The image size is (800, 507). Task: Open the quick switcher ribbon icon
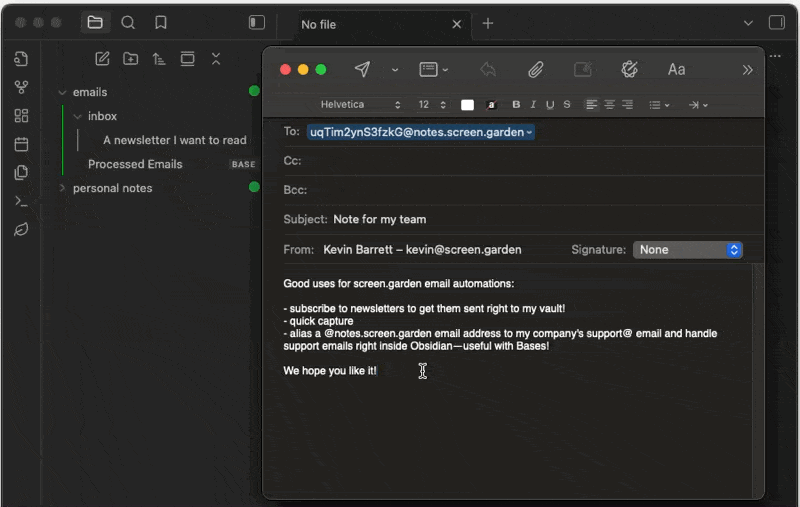coord(21,59)
